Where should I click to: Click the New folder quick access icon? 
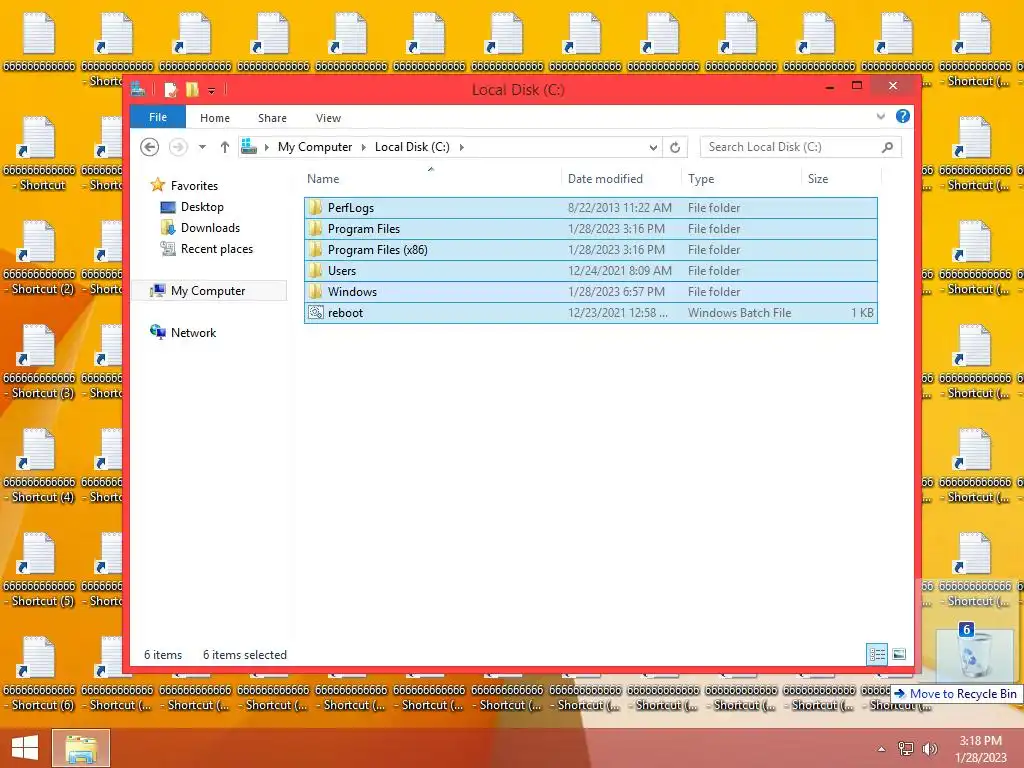point(192,89)
